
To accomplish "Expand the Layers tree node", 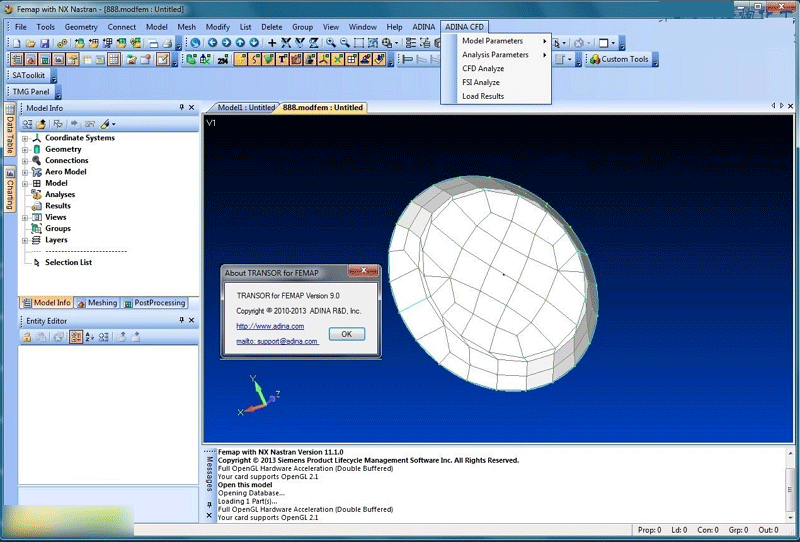I will pos(24,240).
